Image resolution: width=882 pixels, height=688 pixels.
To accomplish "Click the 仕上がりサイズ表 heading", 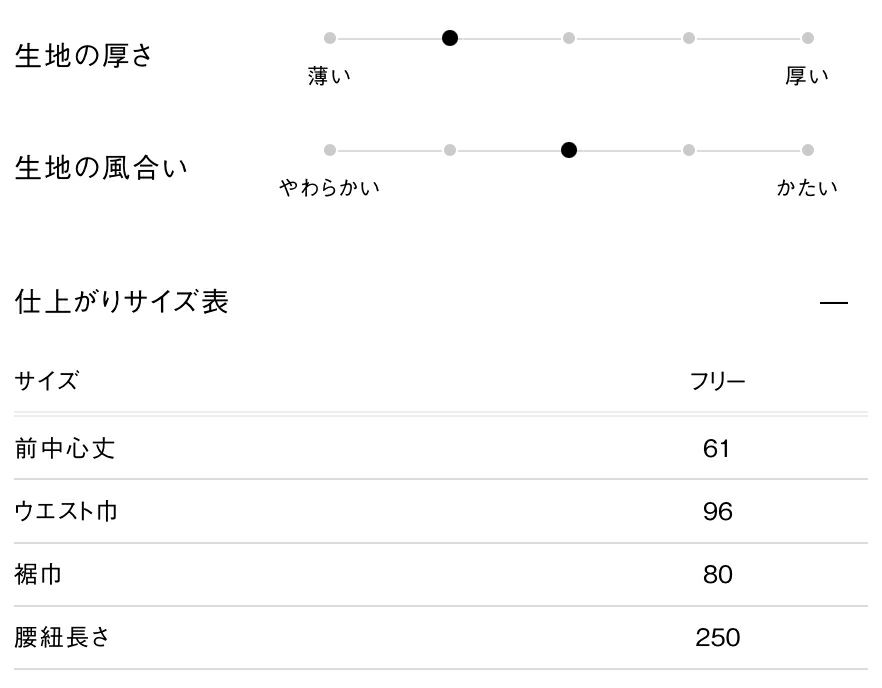I will (x=121, y=302).
